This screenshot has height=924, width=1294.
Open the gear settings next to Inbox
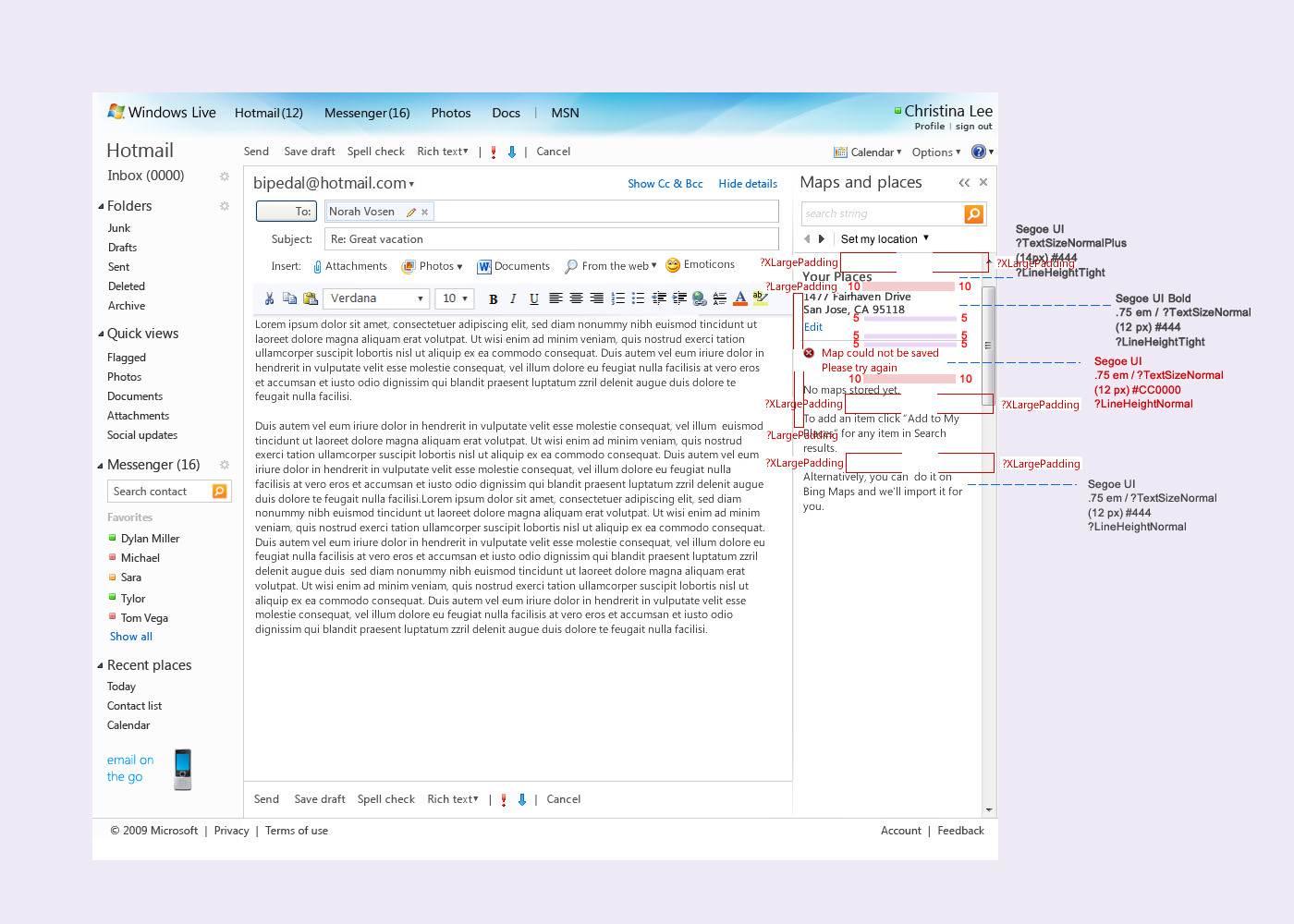pyautogui.click(x=225, y=176)
